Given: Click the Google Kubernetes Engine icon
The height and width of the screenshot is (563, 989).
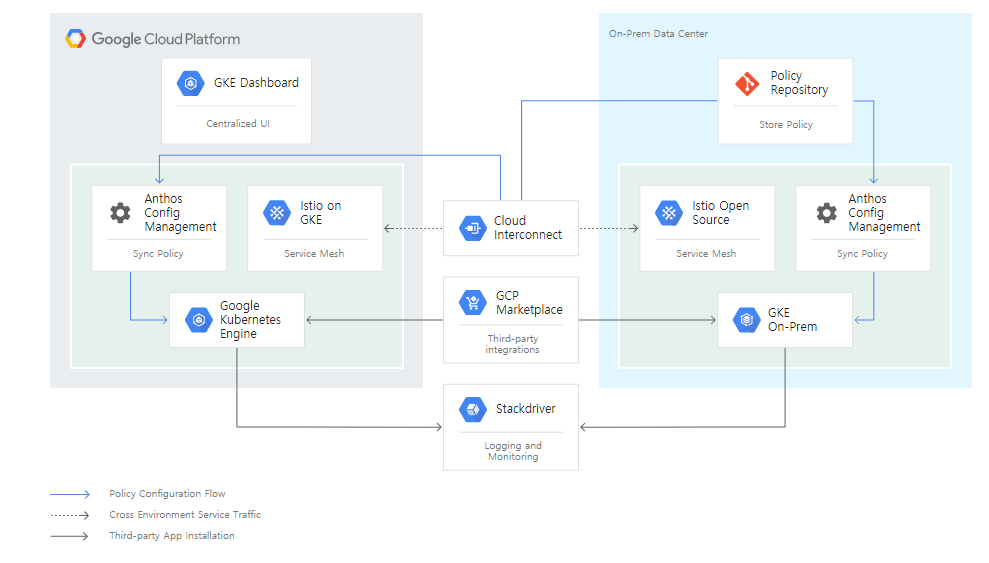Looking at the screenshot, I should point(199,320).
